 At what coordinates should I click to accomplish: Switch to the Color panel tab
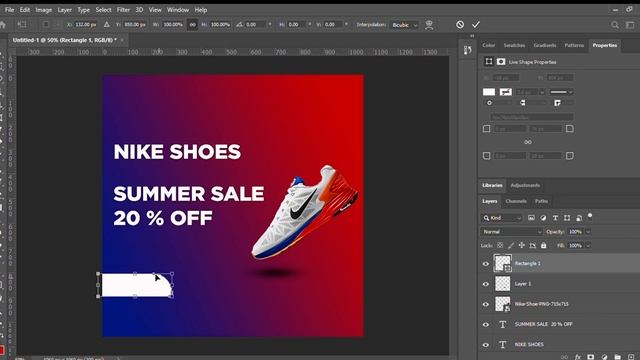[x=489, y=45]
